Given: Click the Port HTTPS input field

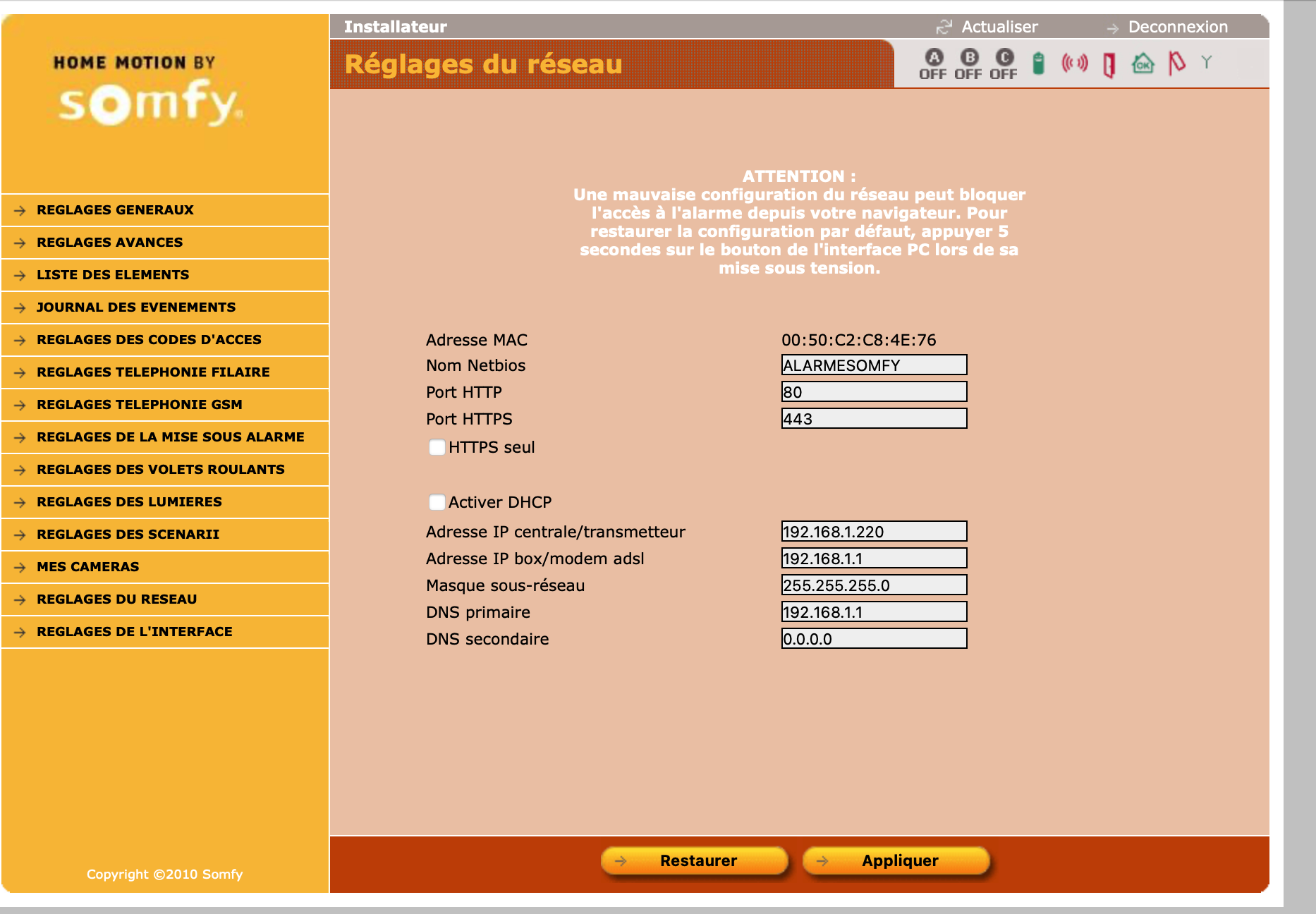Looking at the screenshot, I should [x=874, y=419].
